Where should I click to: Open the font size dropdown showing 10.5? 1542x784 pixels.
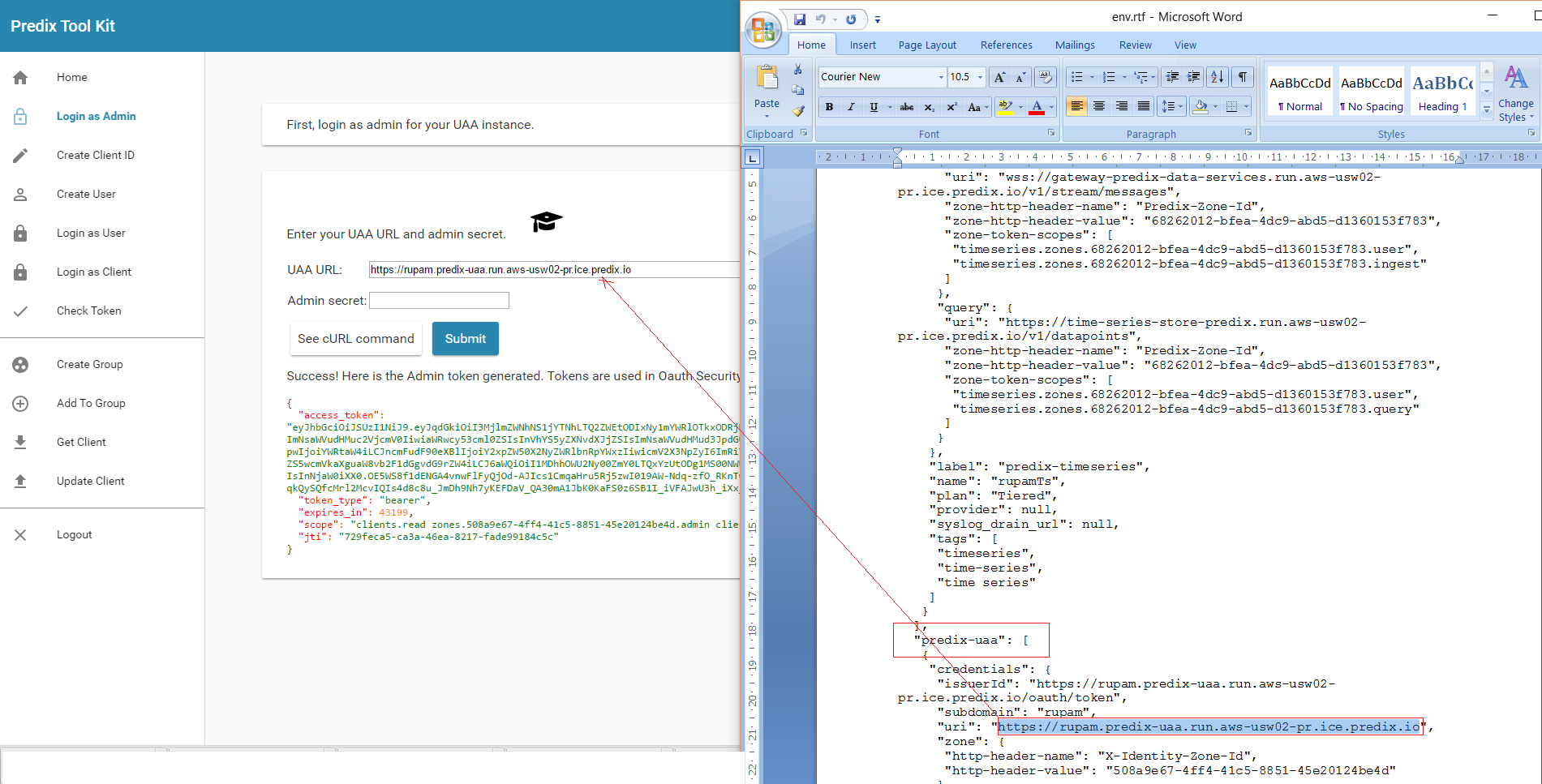click(x=980, y=77)
